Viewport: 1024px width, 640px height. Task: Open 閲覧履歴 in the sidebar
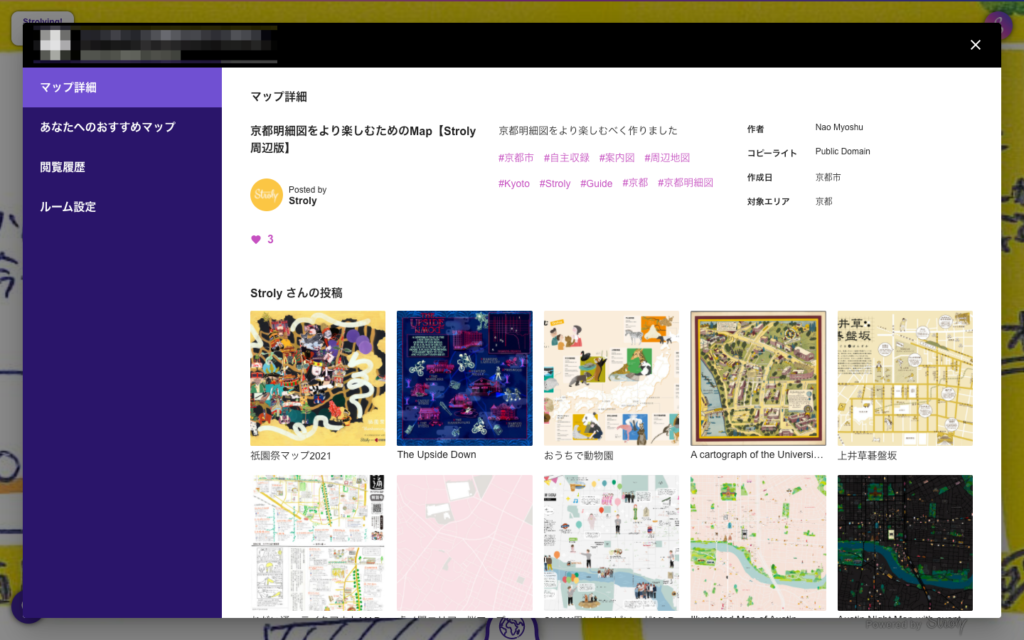[122, 167]
